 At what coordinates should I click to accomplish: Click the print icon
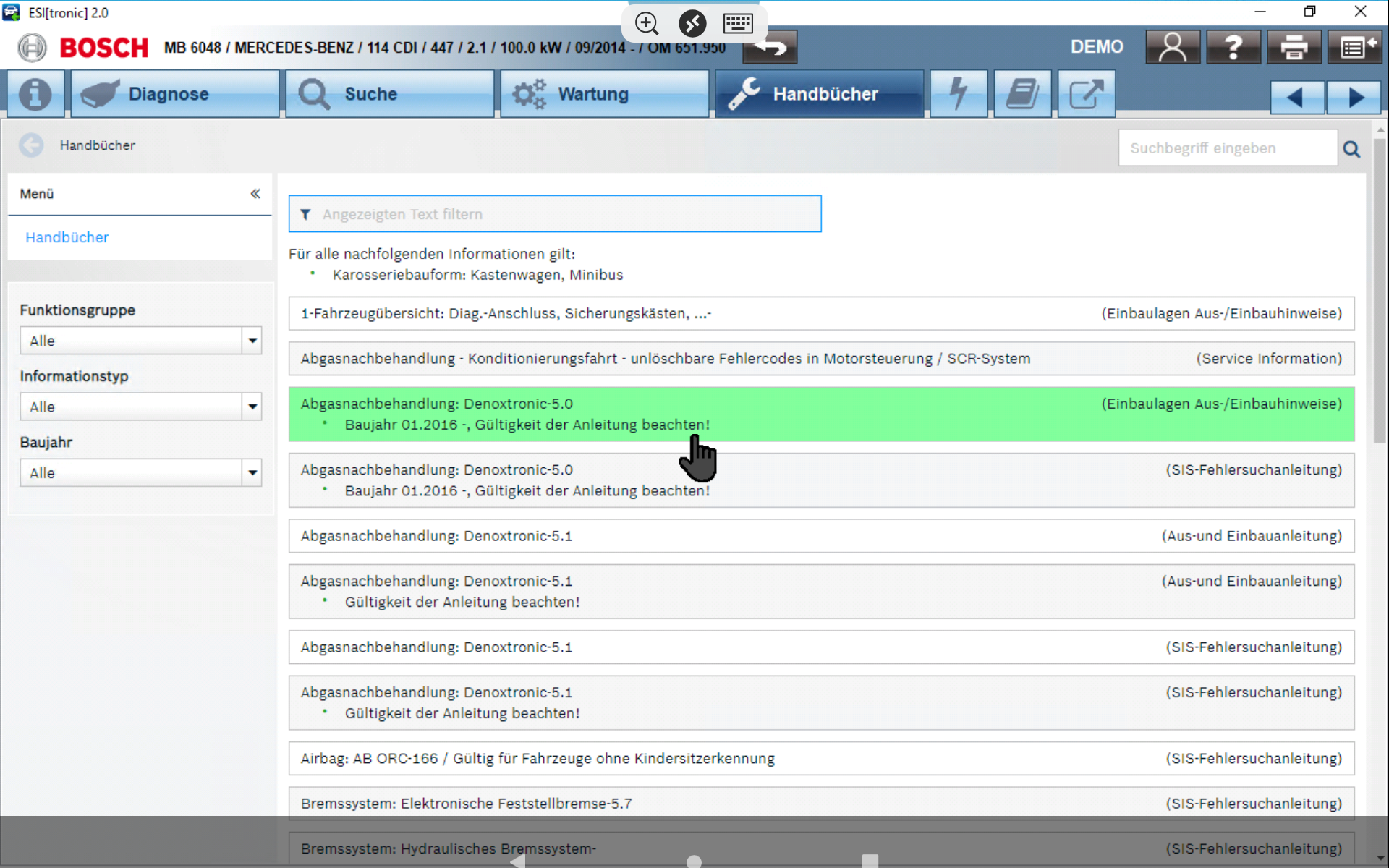pos(1294,47)
